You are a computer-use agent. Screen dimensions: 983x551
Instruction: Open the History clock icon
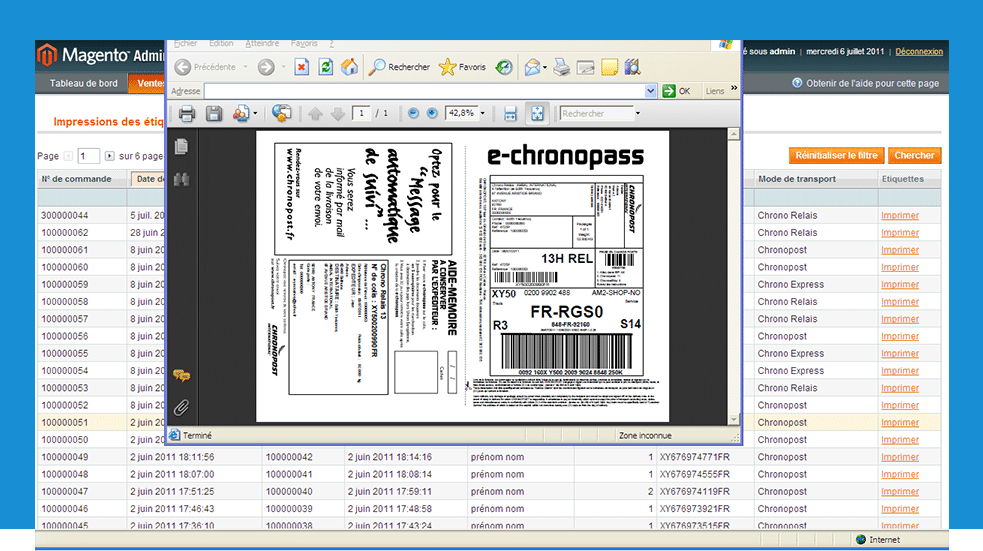pos(504,67)
